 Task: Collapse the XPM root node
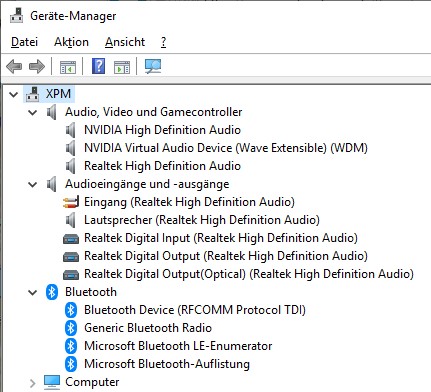point(13,94)
